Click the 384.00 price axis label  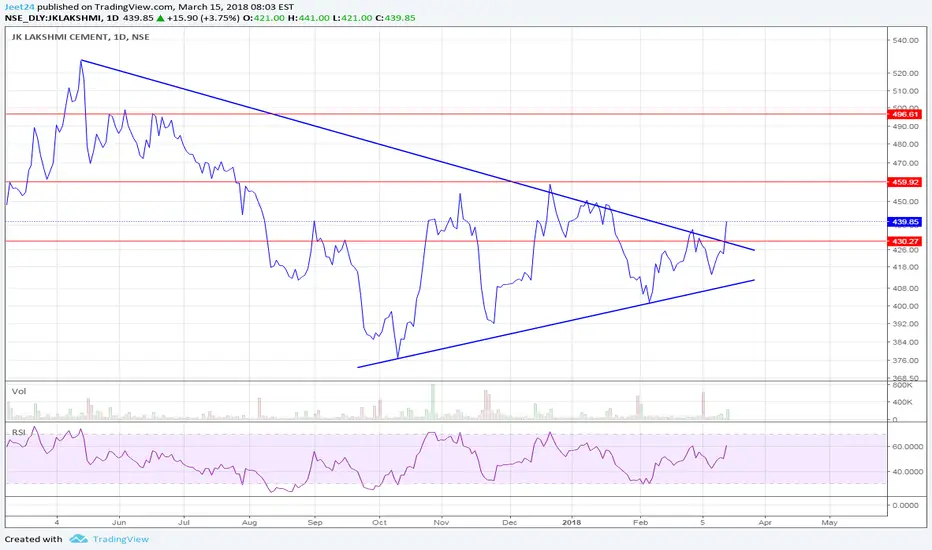[x=906, y=342]
